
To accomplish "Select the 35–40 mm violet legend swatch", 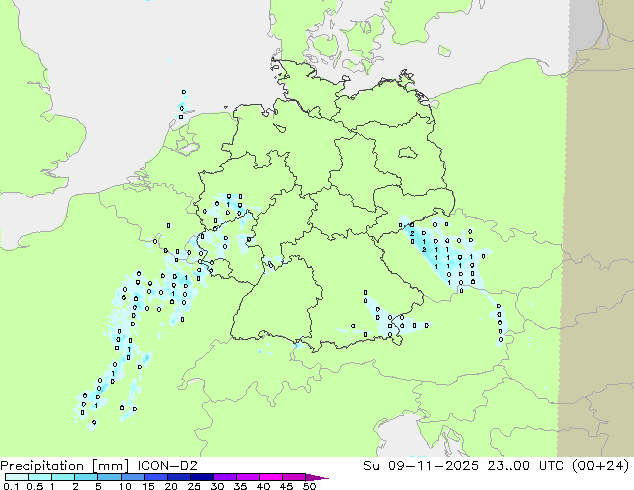I will coord(247,477).
